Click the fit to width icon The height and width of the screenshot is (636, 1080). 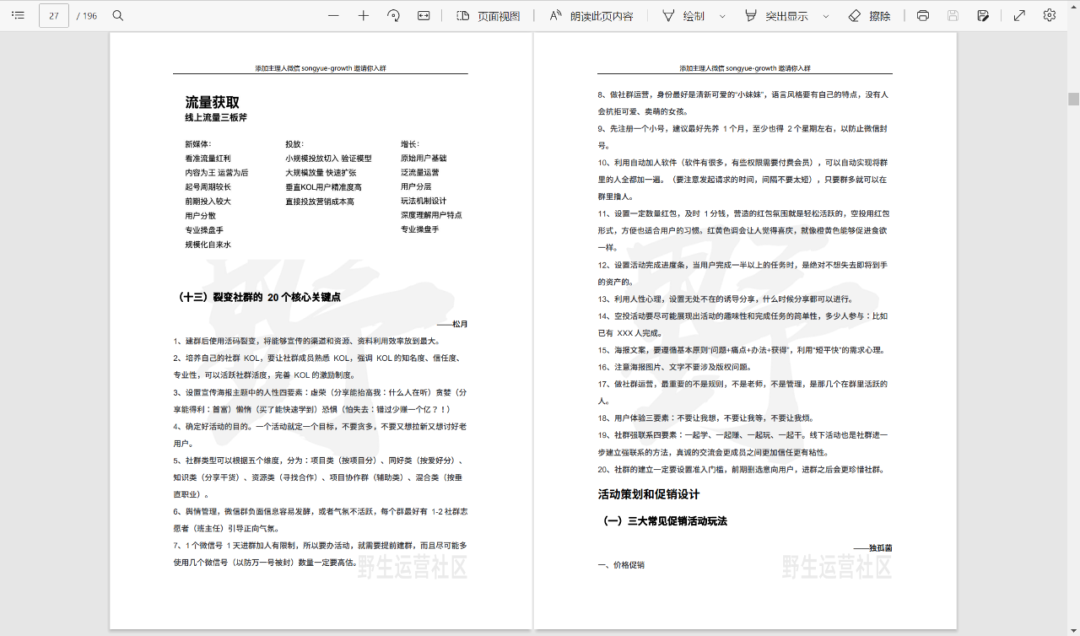[424, 15]
